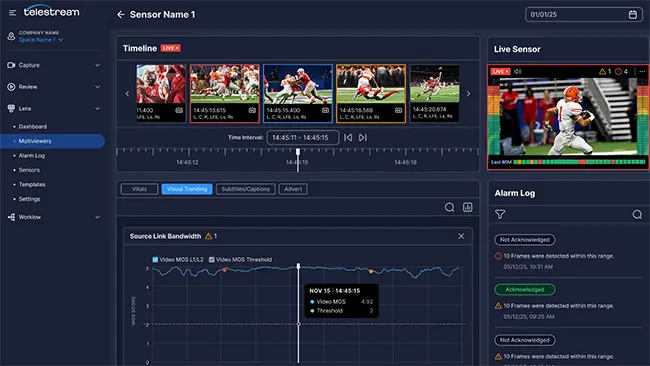Click the red error icon on 10:31 AM alarm
This screenshot has height=366, width=650.
(x=498, y=256)
